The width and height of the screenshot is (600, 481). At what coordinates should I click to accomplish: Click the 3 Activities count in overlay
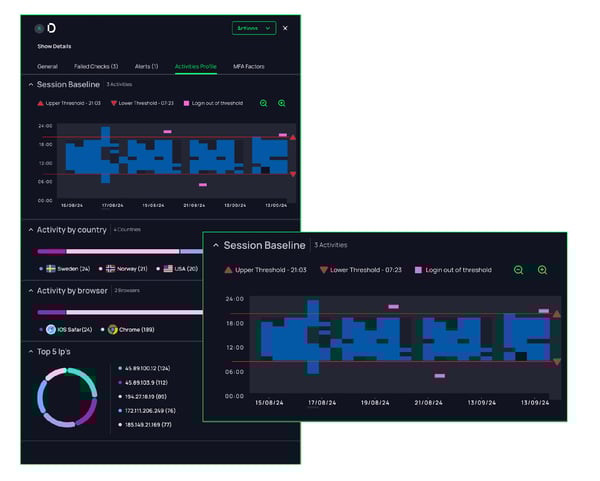click(331, 245)
